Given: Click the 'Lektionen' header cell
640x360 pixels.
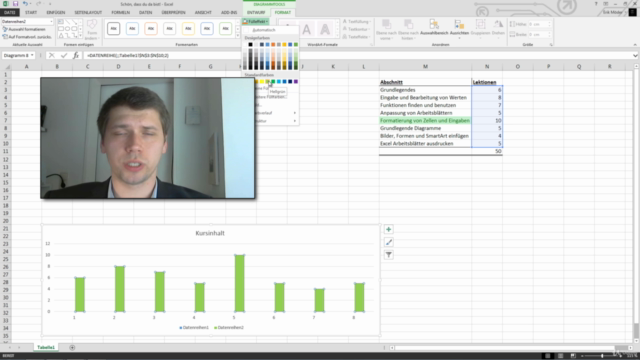Looking at the screenshot, I should pyautogui.click(x=487, y=82).
